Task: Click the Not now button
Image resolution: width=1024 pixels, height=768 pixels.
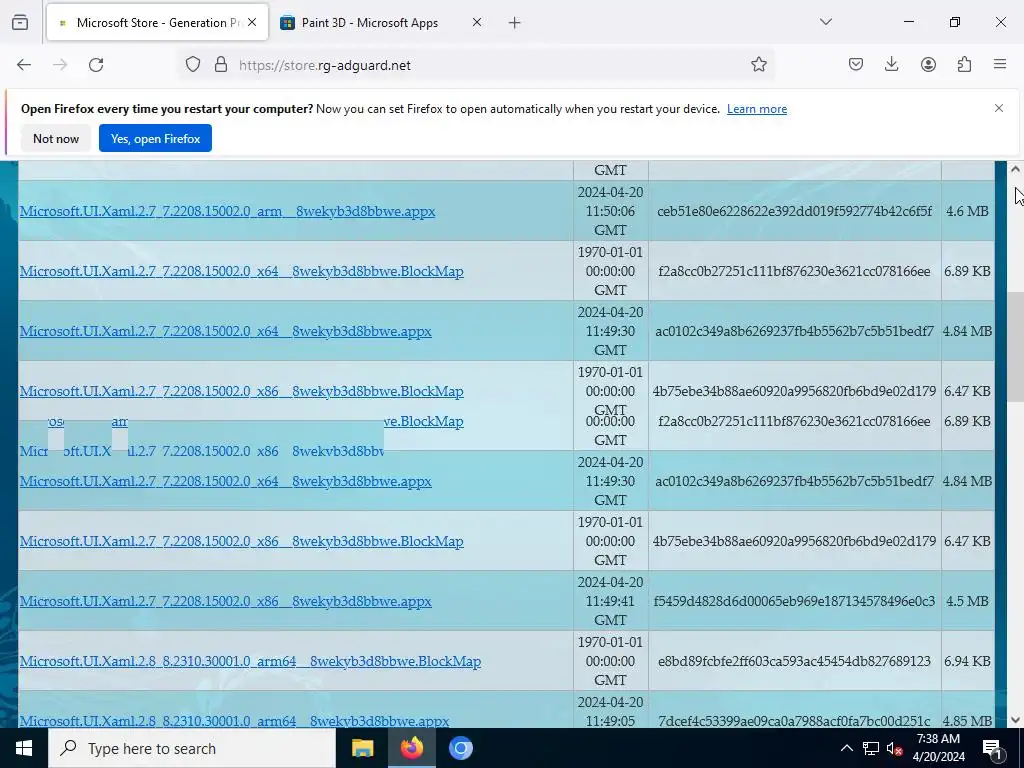Action: [x=56, y=138]
